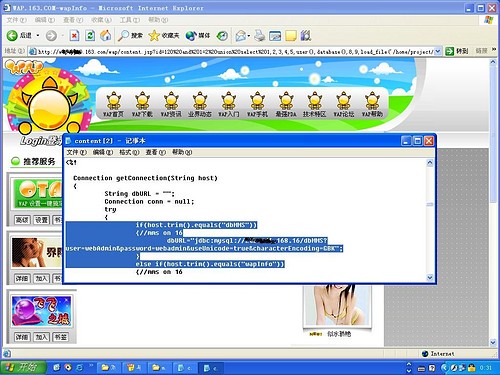Open 技术特区 nav icon
Image resolution: width=500 pixels, height=375 pixels.
315,104
